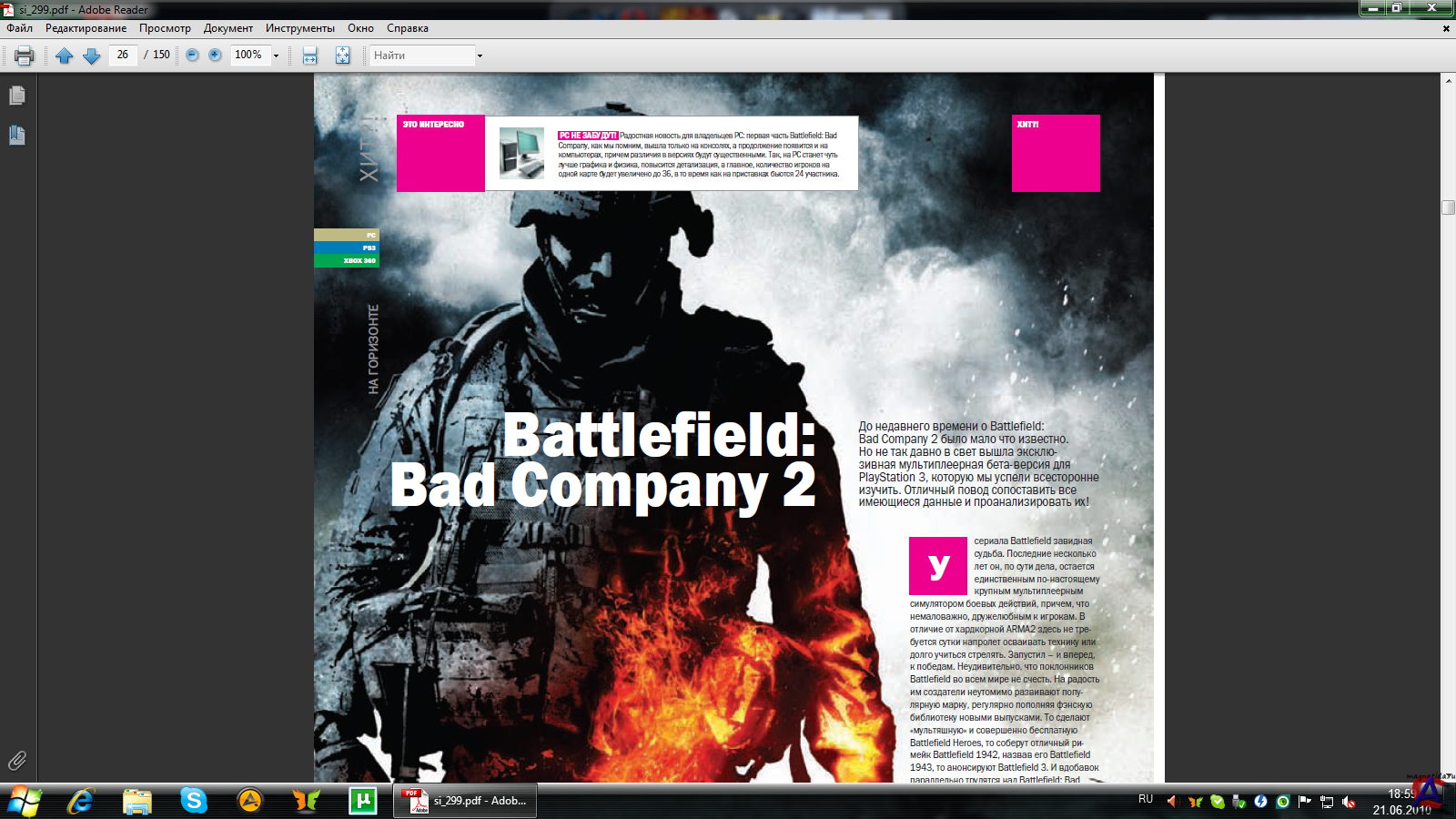The image size is (1456, 819).
Task: Click the XBOX 360 platform tab on page
Action: (x=347, y=260)
